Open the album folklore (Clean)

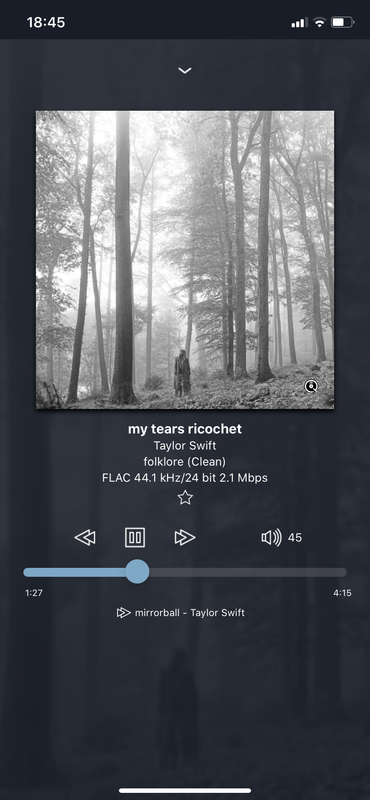point(185,462)
